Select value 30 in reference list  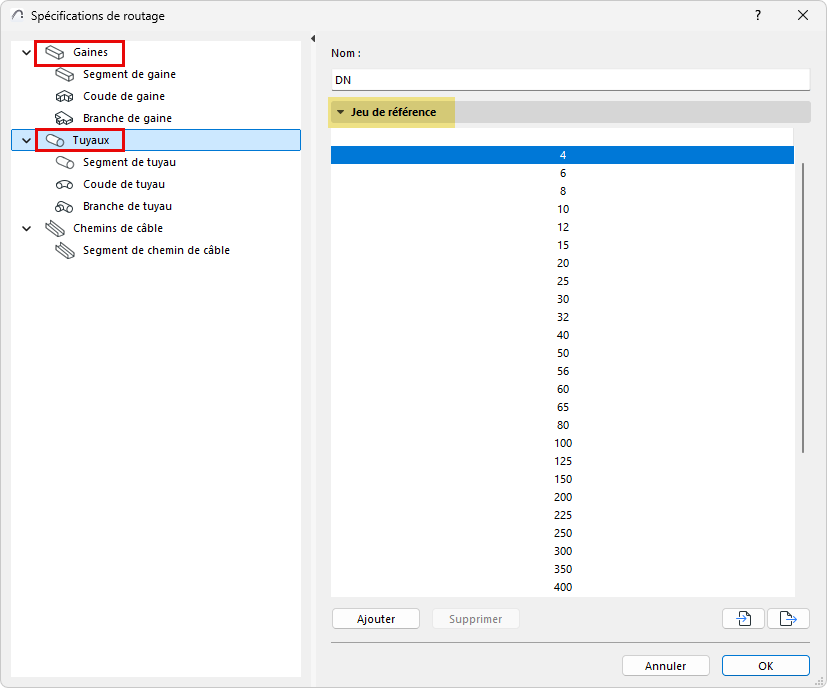point(562,299)
